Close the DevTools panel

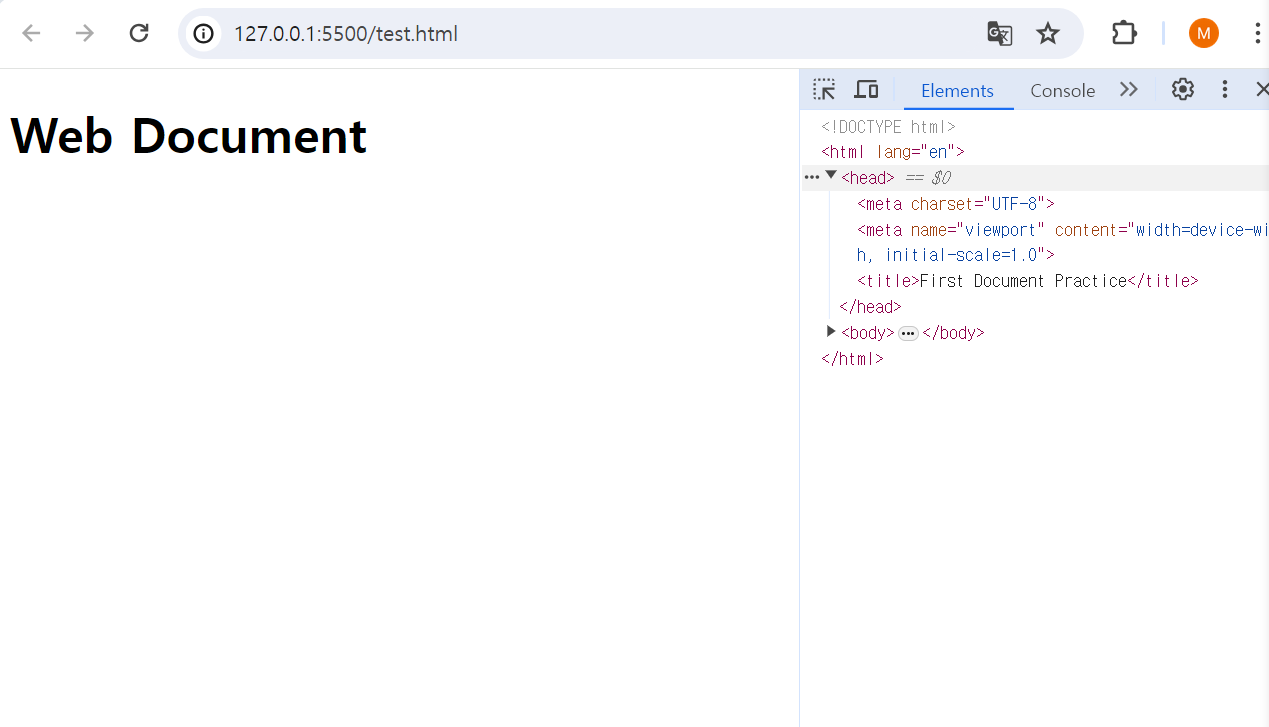[x=1261, y=90]
